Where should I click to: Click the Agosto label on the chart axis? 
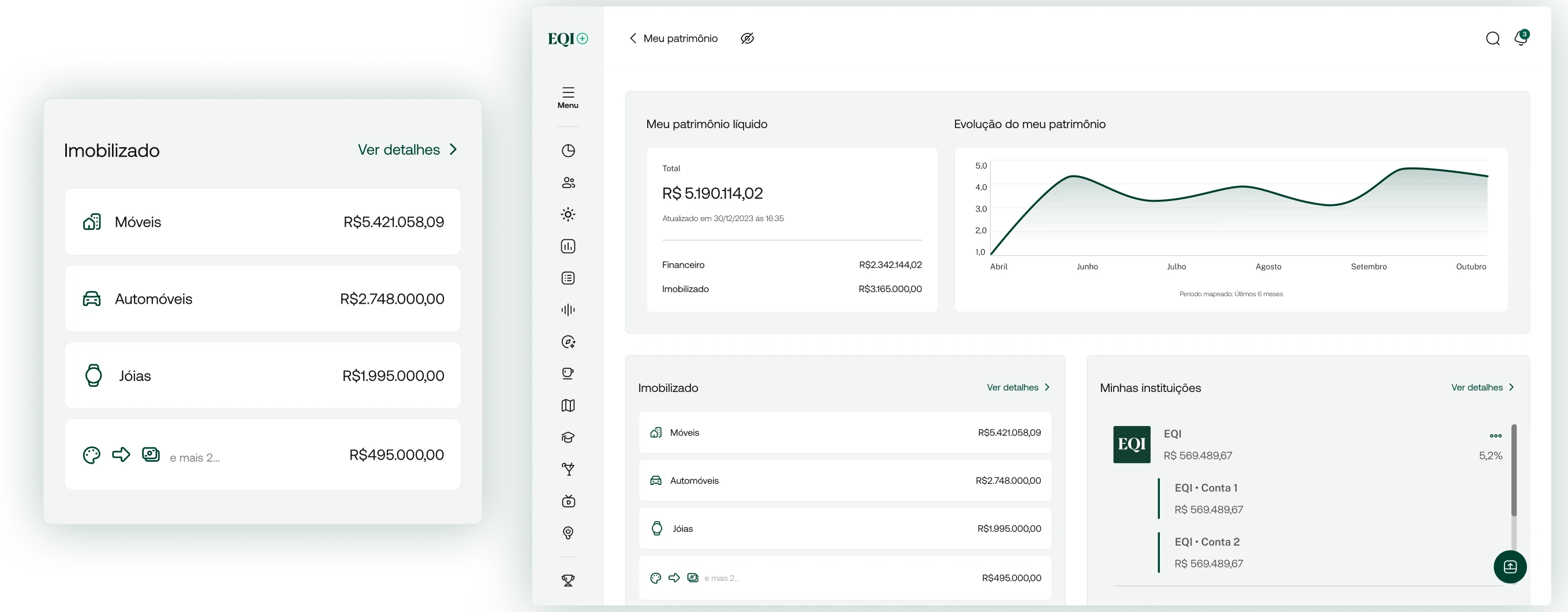pyautogui.click(x=1268, y=267)
